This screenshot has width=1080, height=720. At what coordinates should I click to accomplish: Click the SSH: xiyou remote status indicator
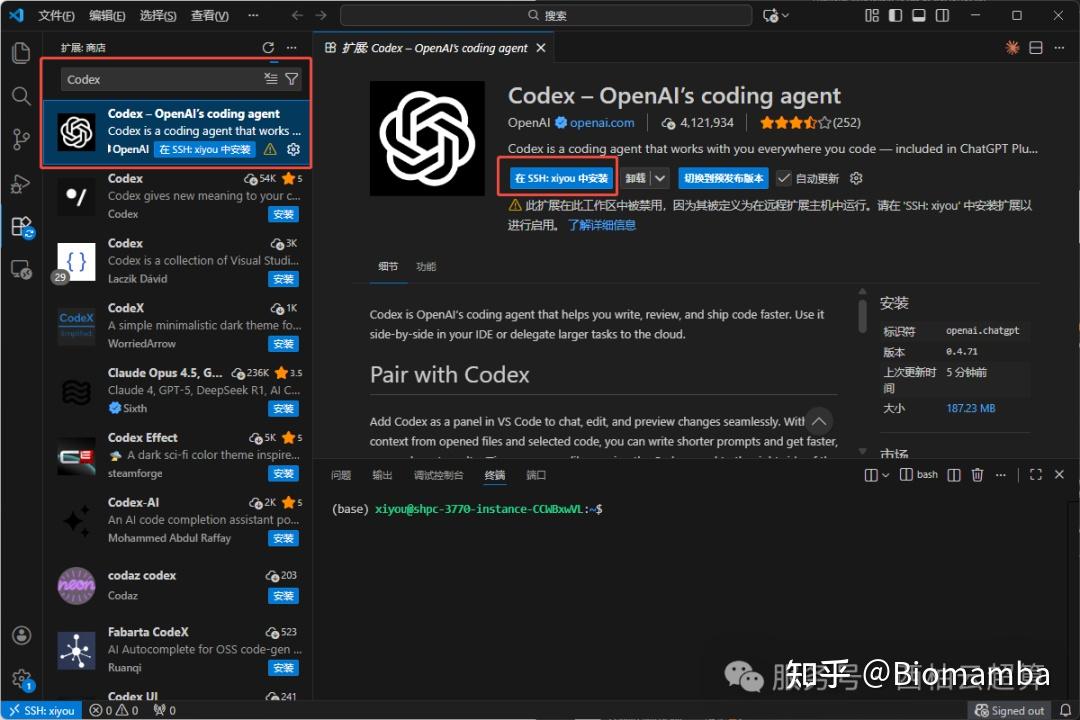pyautogui.click(x=42, y=710)
